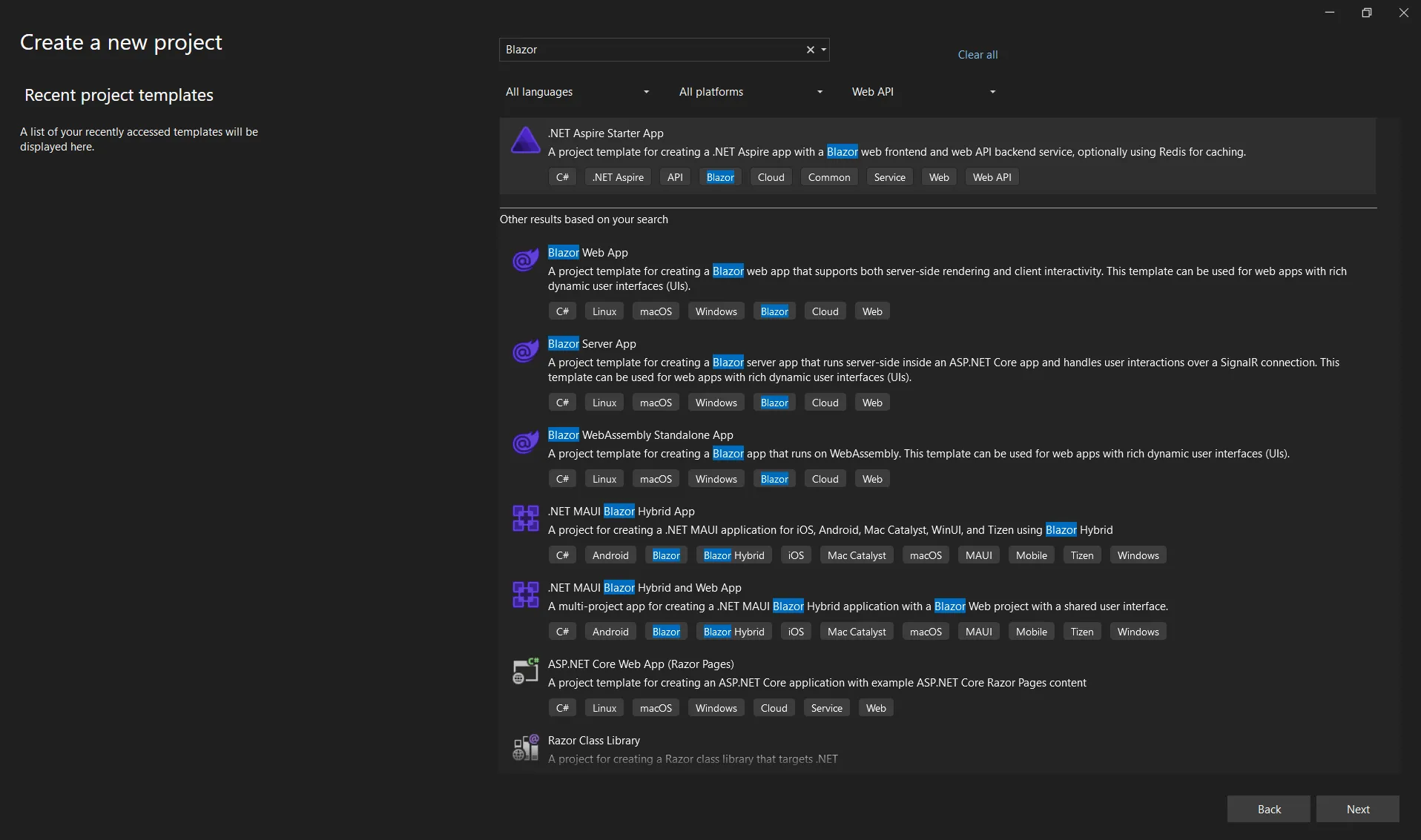The image size is (1421, 840).
Task: Click the Windows tag under Blazor WebAssembly Standalone App
Action: [x=716, y=479]
